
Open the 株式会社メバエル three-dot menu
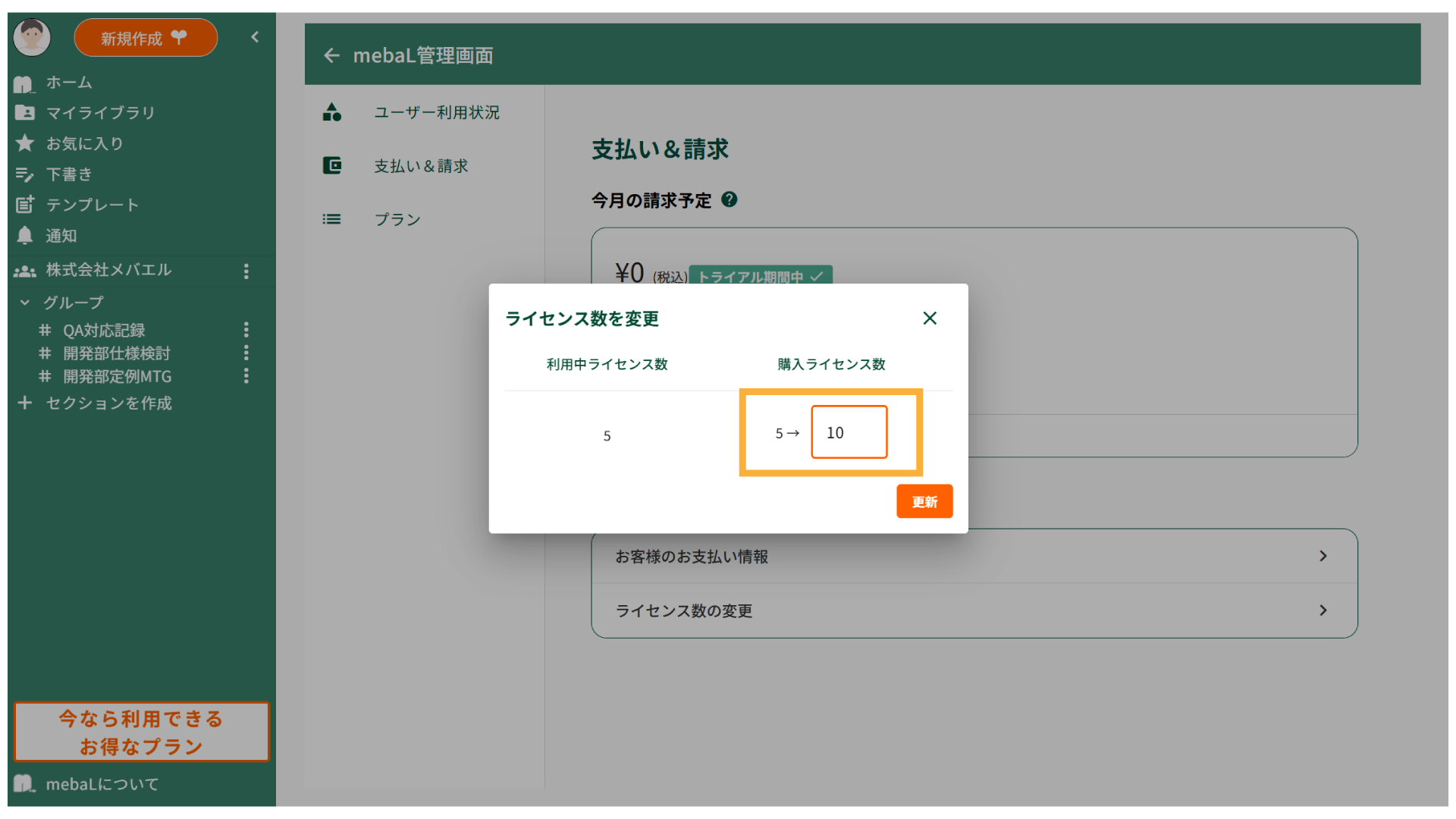pos(246,271)
